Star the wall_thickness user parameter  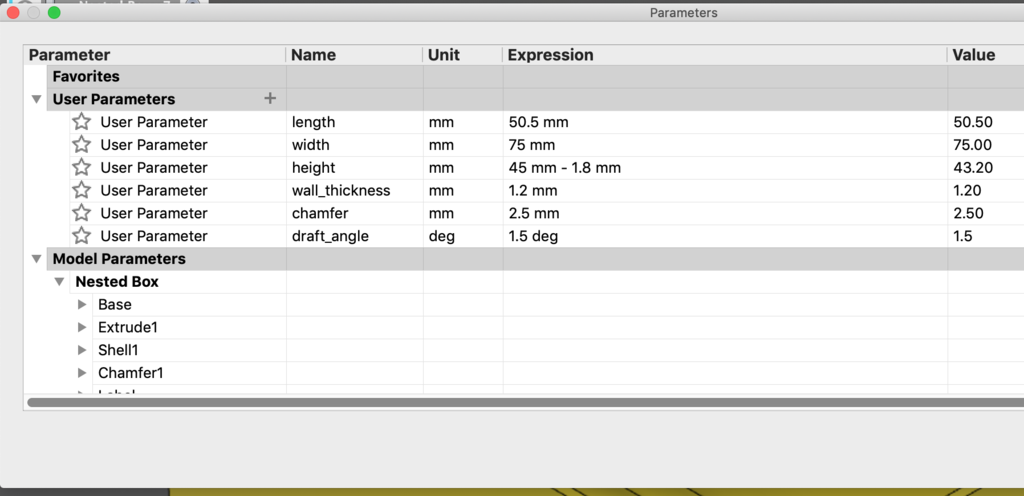coord(81,191)
